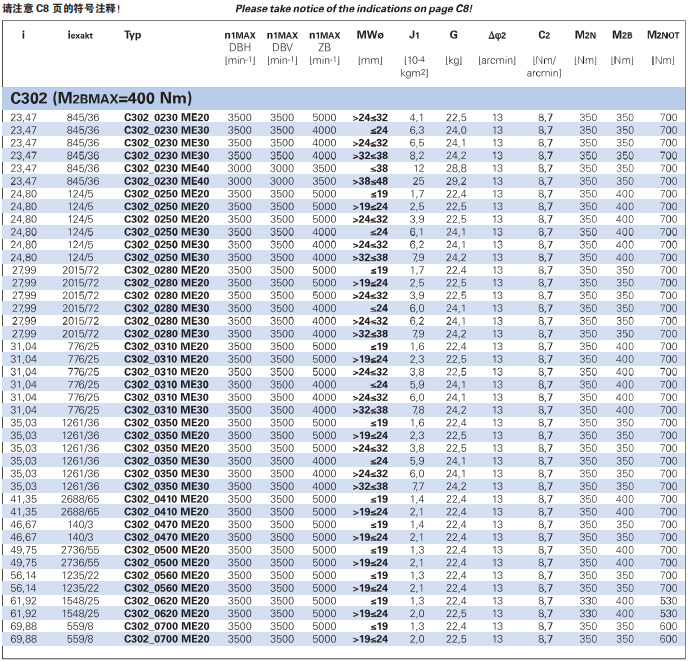
Task: Click C302_0700 ME20 in the last row
Action: [166, 637]
